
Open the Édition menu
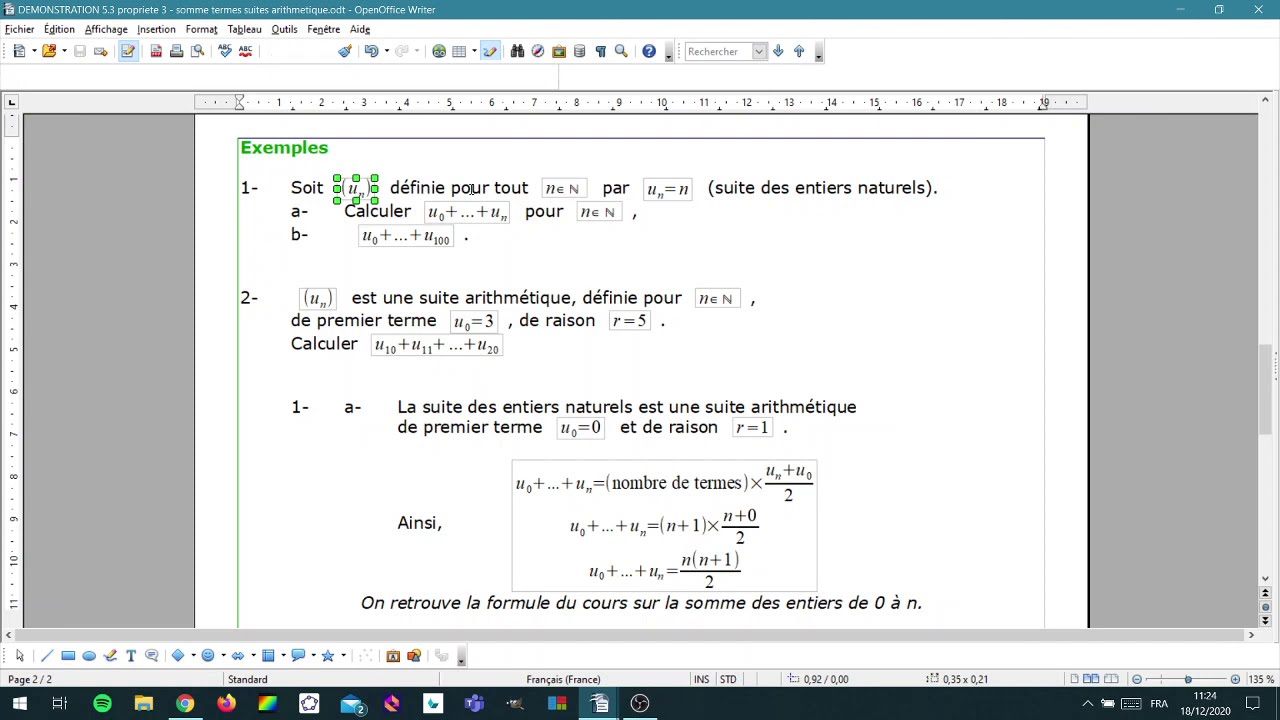(59, 29)
